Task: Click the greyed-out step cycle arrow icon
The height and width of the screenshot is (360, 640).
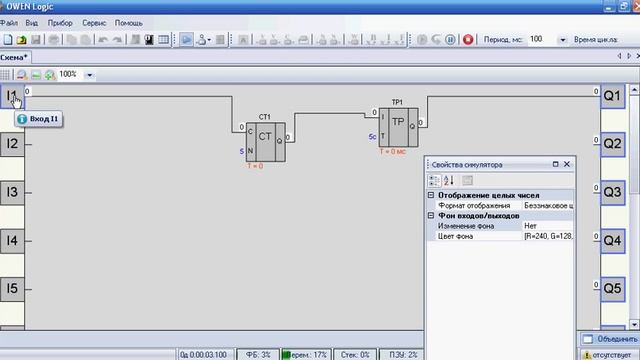Action: (x=436, y=40)
